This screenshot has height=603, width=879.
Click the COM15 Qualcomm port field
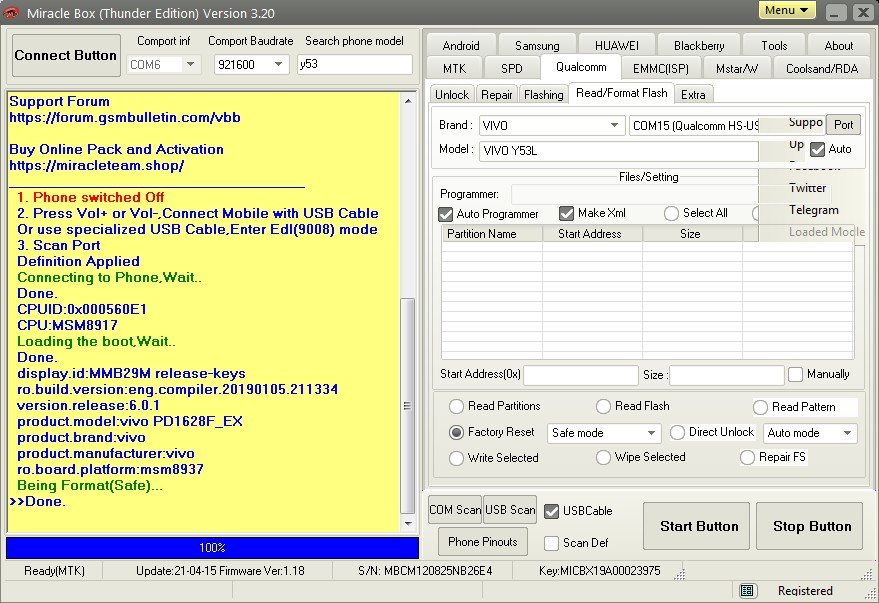[x=695, y=126]
